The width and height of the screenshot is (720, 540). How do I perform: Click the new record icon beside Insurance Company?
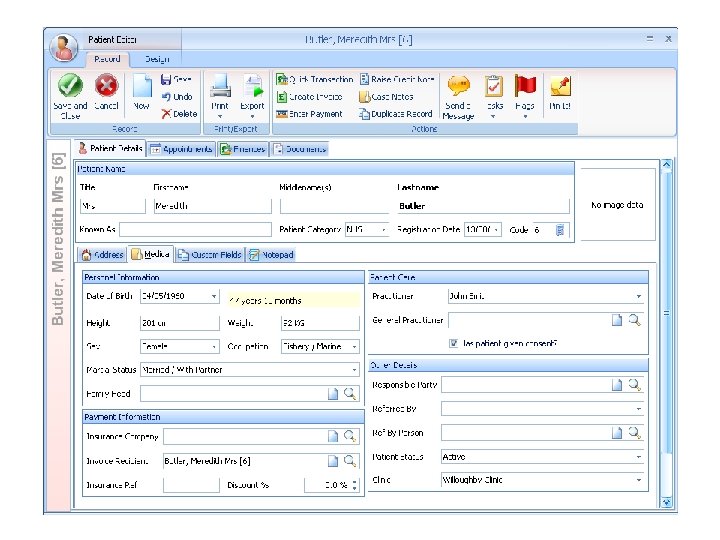coord(335,437)
